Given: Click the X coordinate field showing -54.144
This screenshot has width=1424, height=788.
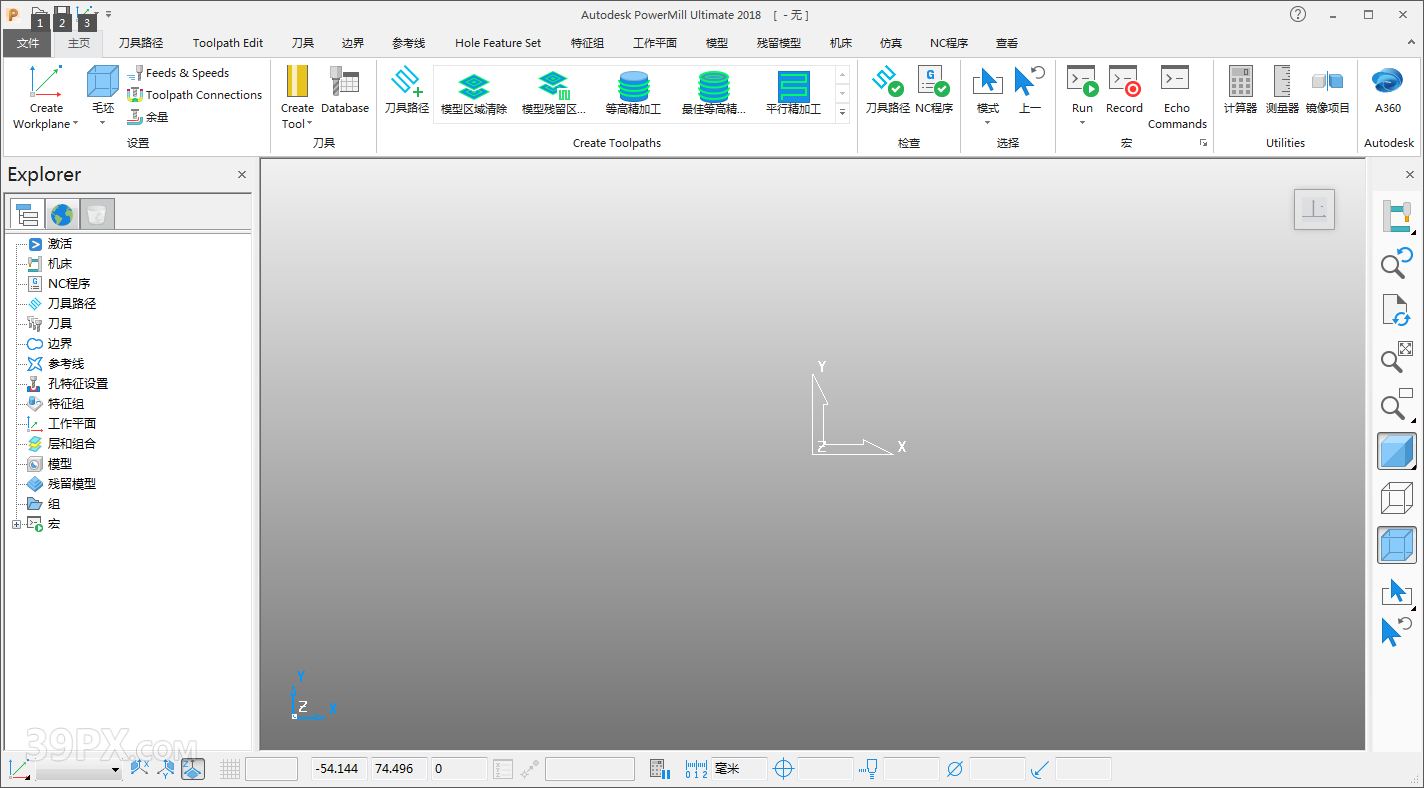Looking at the screenshot, I should (x=339, y=769).
